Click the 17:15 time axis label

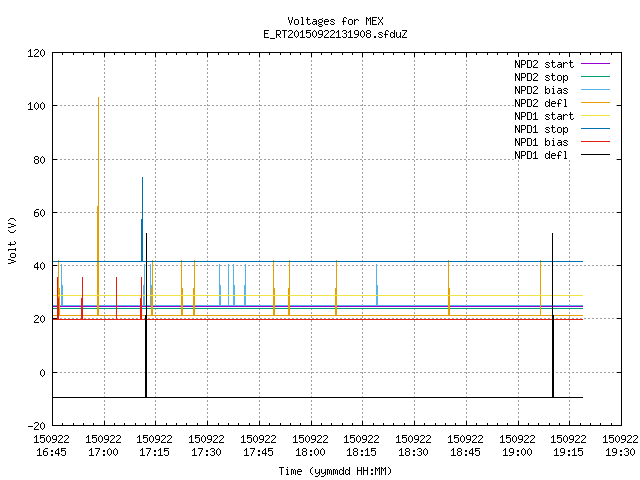point(154,453)
